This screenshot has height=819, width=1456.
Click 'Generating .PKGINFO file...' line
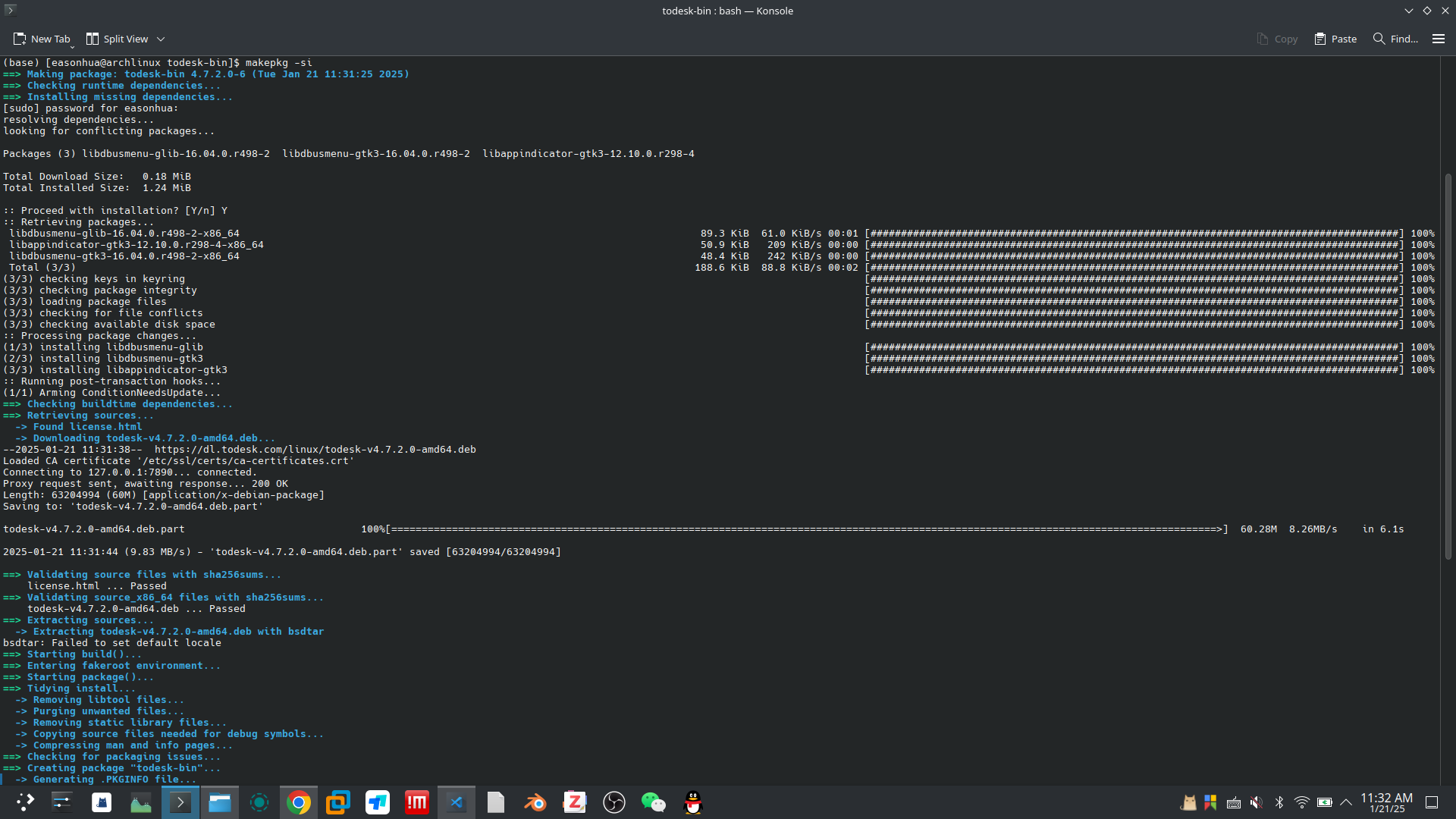(106, 780)
